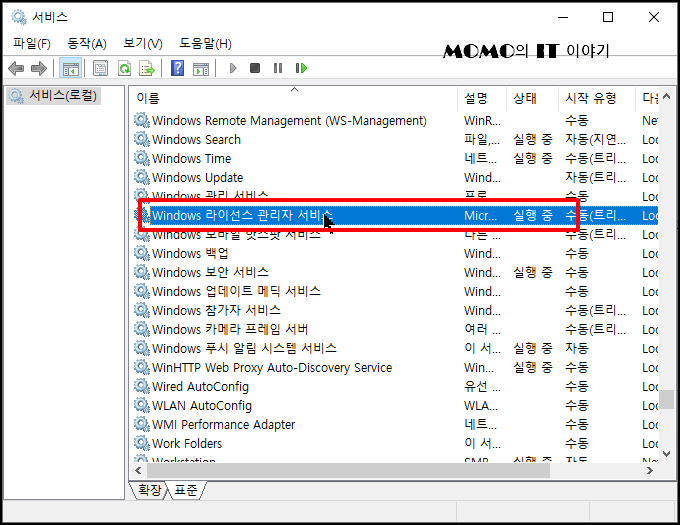Image resolution: width=680 pixels, height=525 pixels.
Task: Select the Windows Update service name
Action: 197,177
